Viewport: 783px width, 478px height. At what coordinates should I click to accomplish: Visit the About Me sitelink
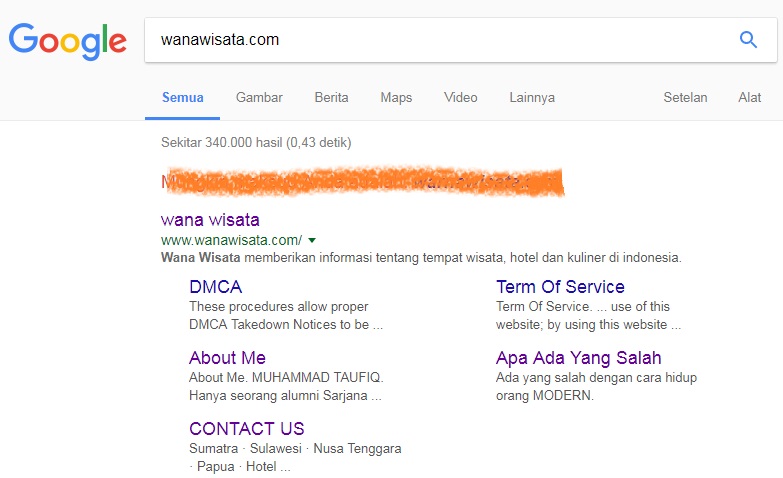tap(227, 357)
